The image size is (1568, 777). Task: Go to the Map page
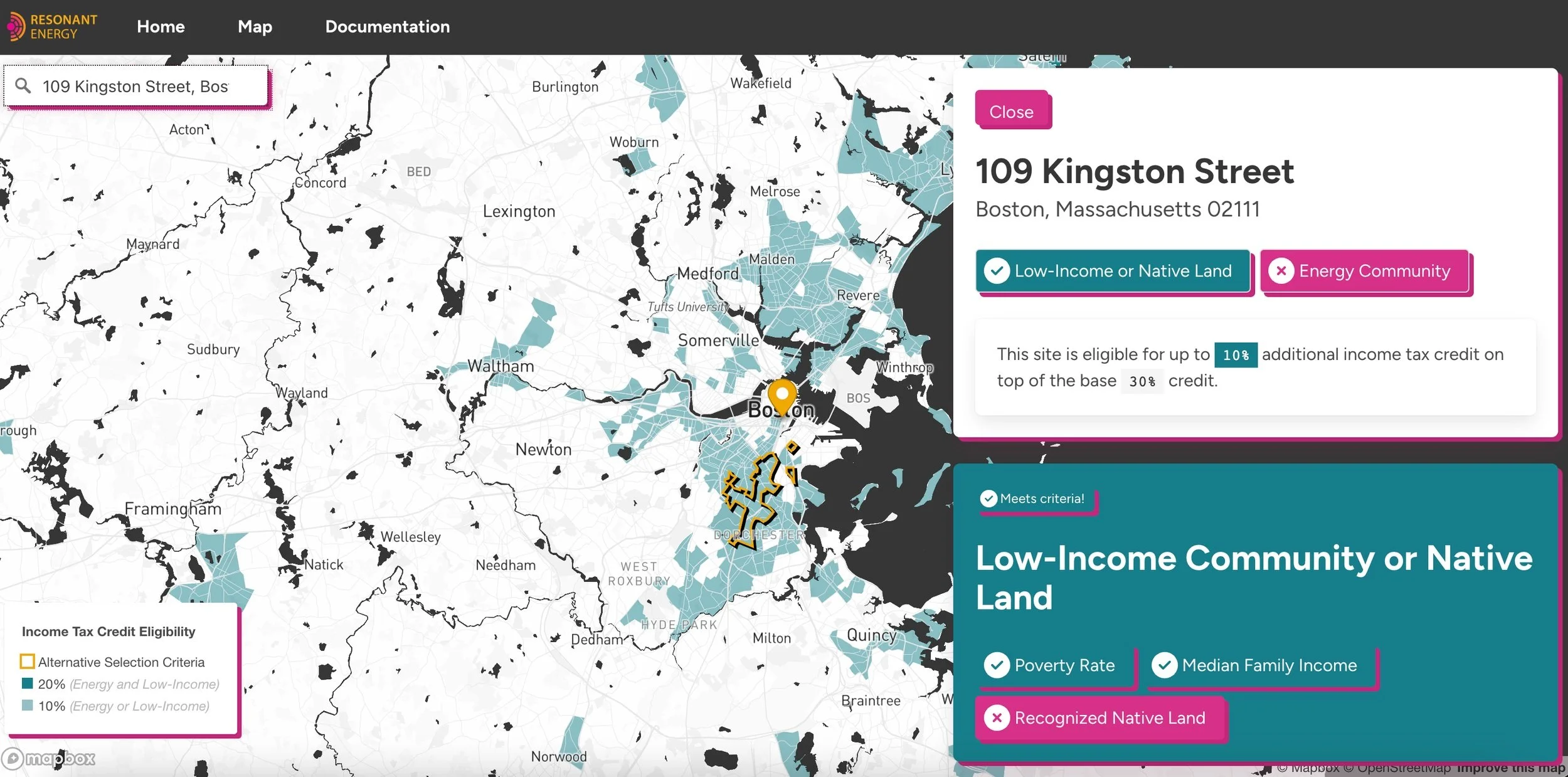[255, 26]
